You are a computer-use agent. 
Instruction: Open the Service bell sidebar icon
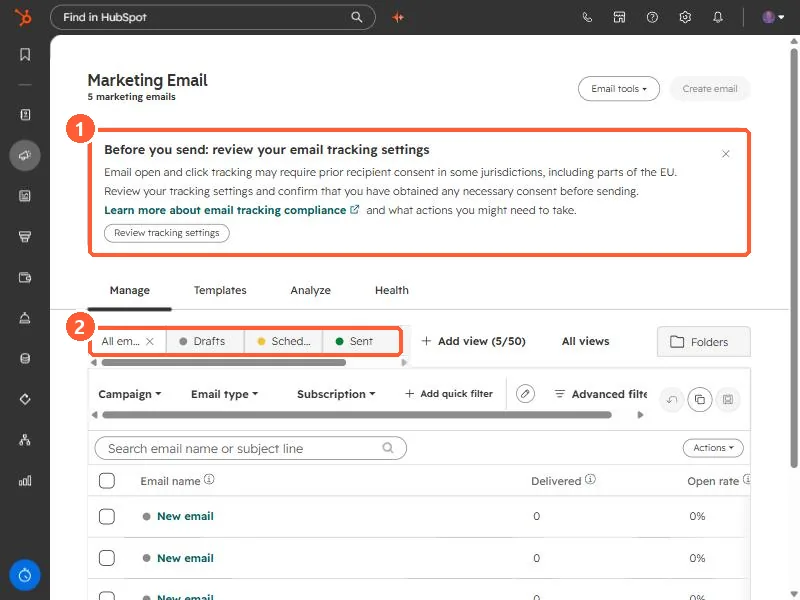click(x=25, y=318)
